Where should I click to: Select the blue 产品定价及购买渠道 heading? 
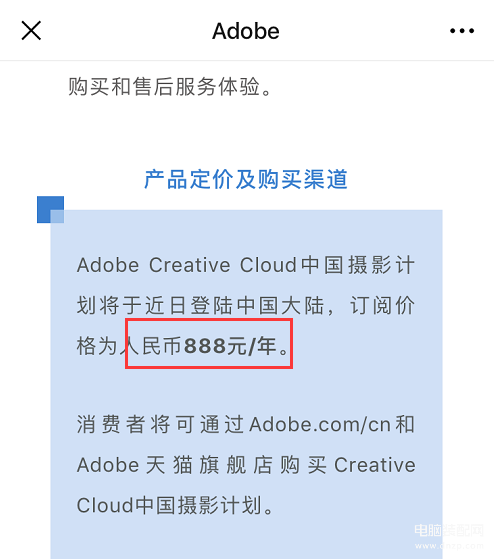[246, 179]
